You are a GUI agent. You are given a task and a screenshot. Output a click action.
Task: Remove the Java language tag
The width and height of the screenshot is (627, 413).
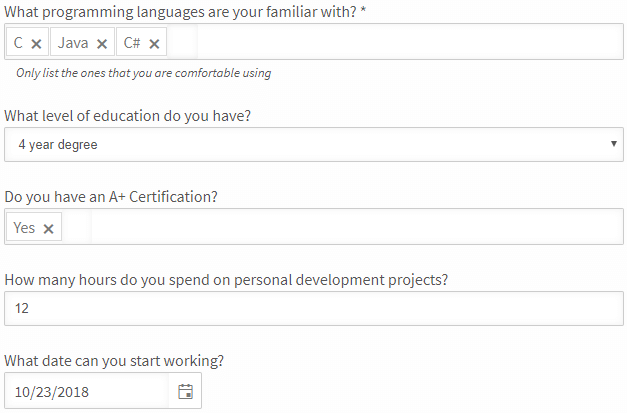(102, 44)
